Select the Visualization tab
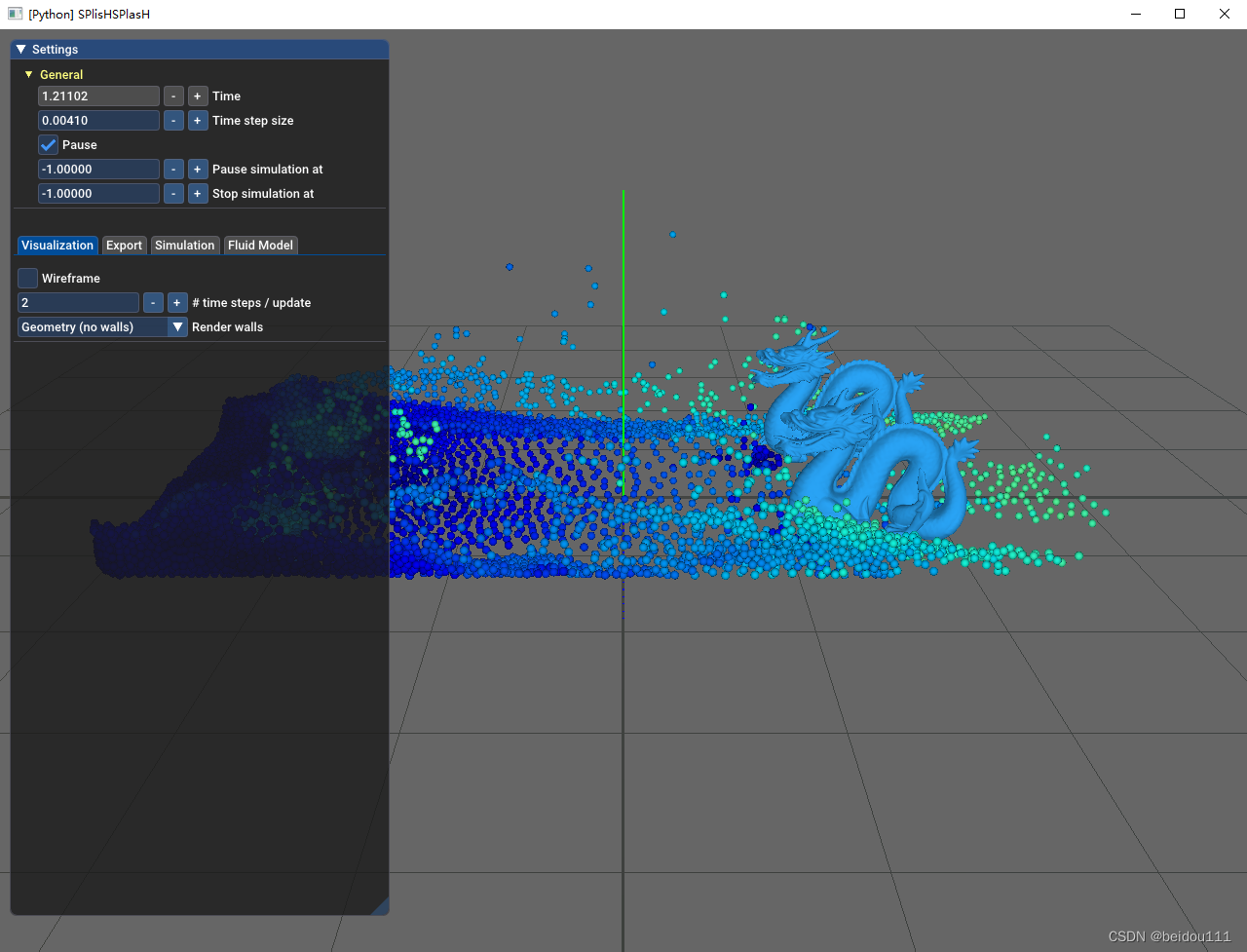The image size is (1247, 952). (57, 245)
